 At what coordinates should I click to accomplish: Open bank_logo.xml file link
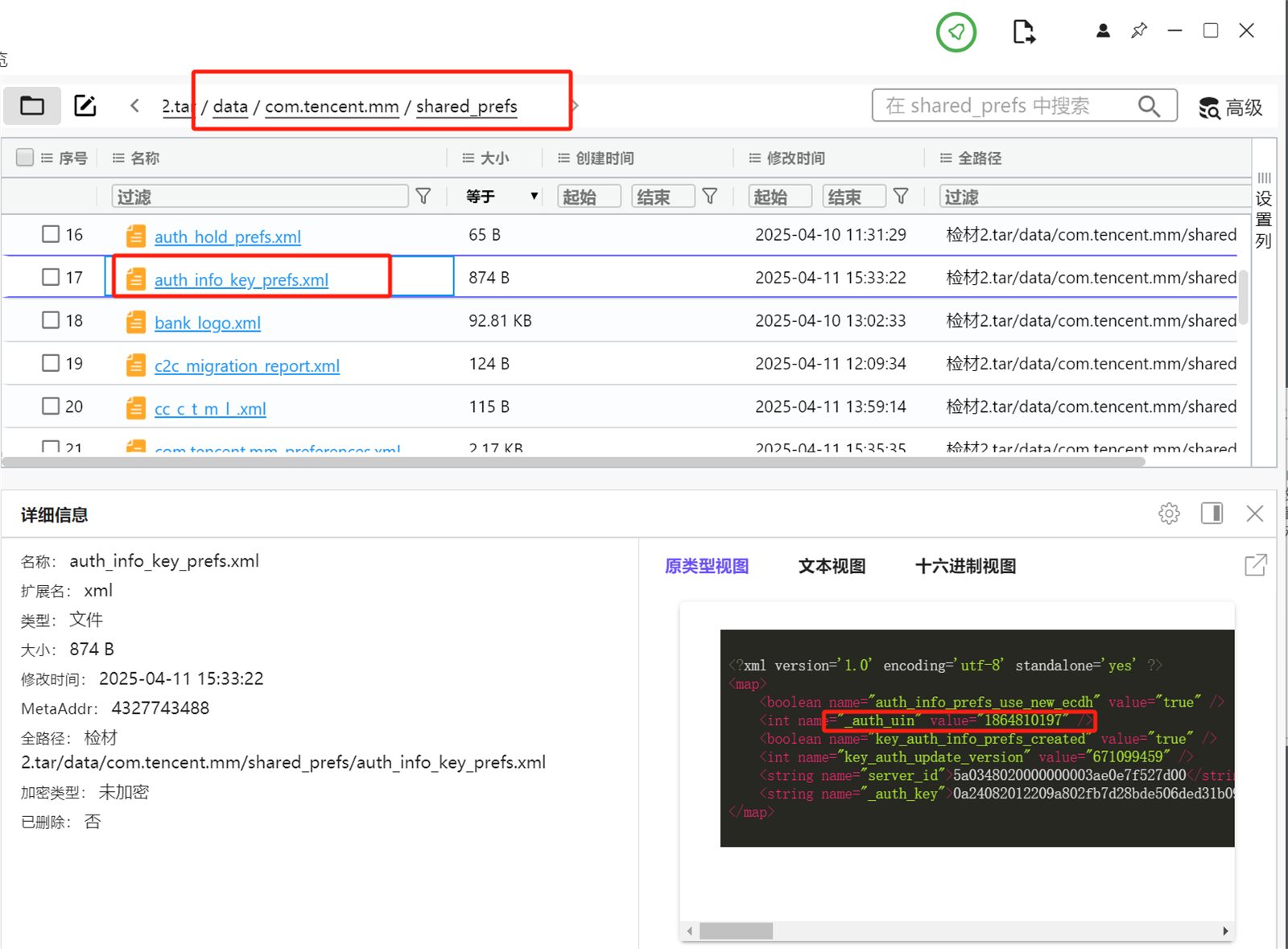(208, 323)
